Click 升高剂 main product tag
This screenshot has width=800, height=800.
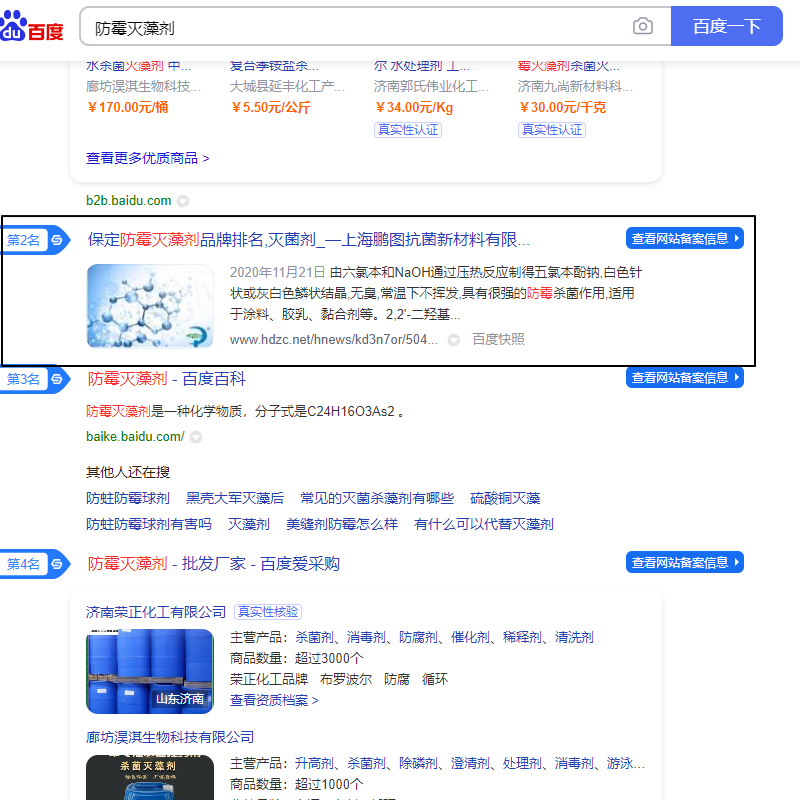314,764
